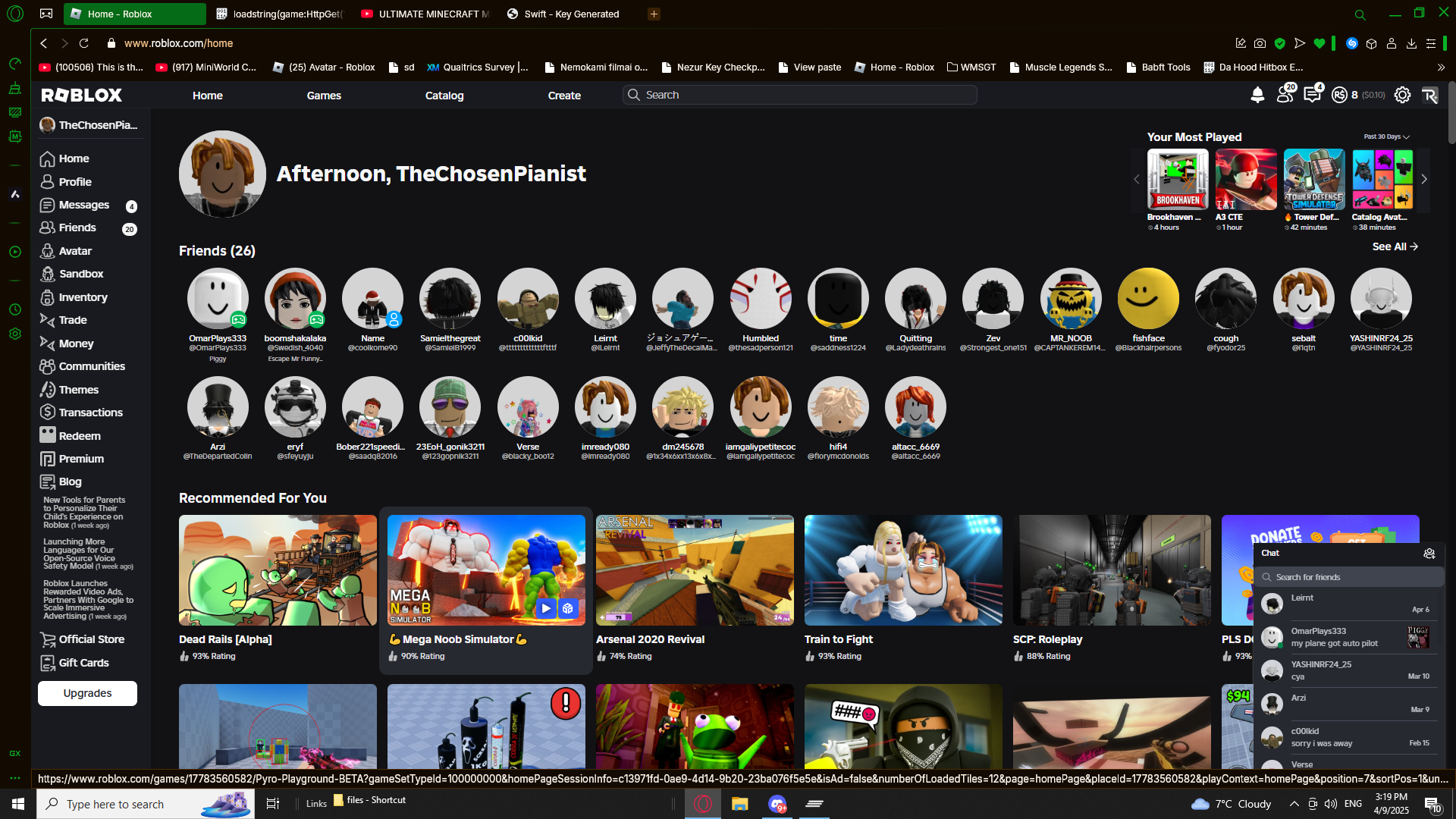The height and width of the screenshot is (819, 1456).
Task: Show next Most Played games arrow
Action: click(1424, 180)
